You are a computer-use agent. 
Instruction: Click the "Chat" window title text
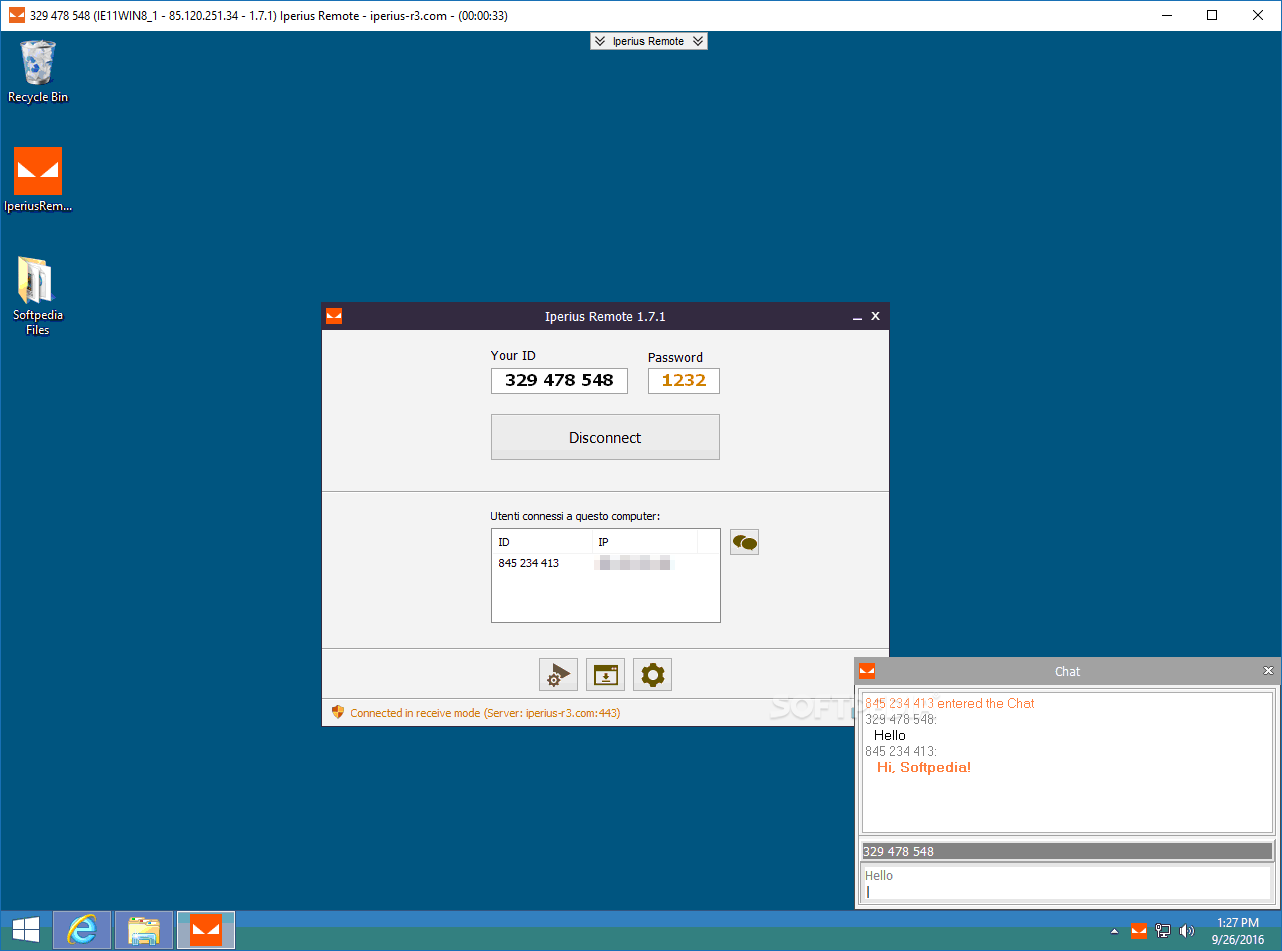pos(1067,671)
